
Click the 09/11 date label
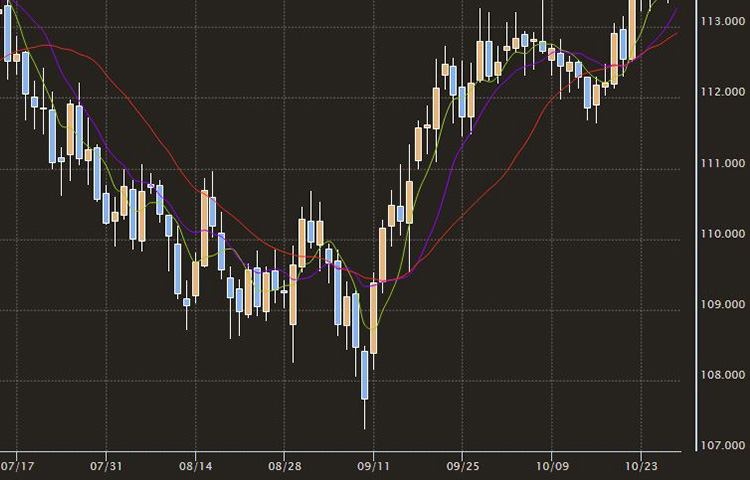coord(373,466)
